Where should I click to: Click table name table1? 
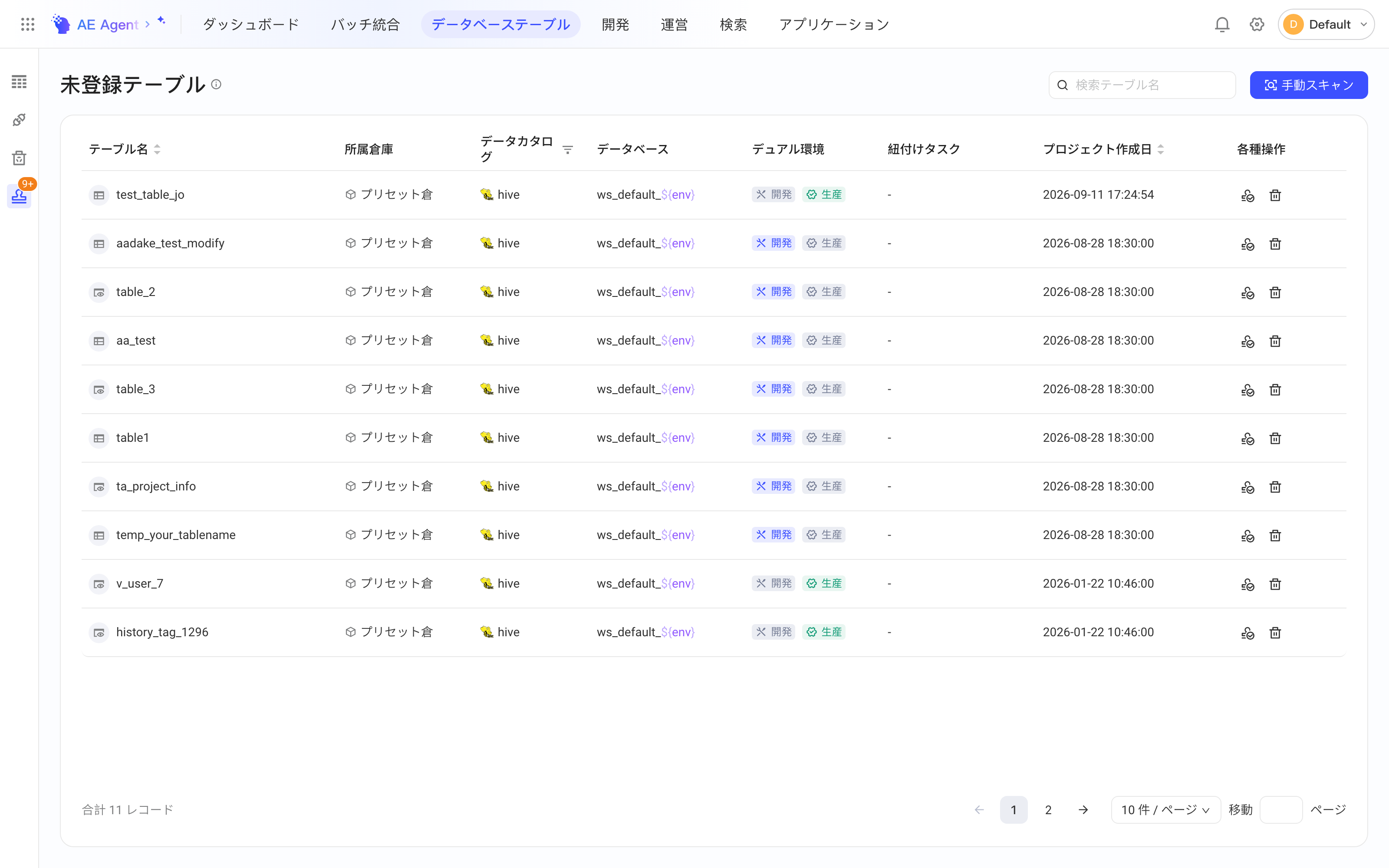tap(132, 437)
